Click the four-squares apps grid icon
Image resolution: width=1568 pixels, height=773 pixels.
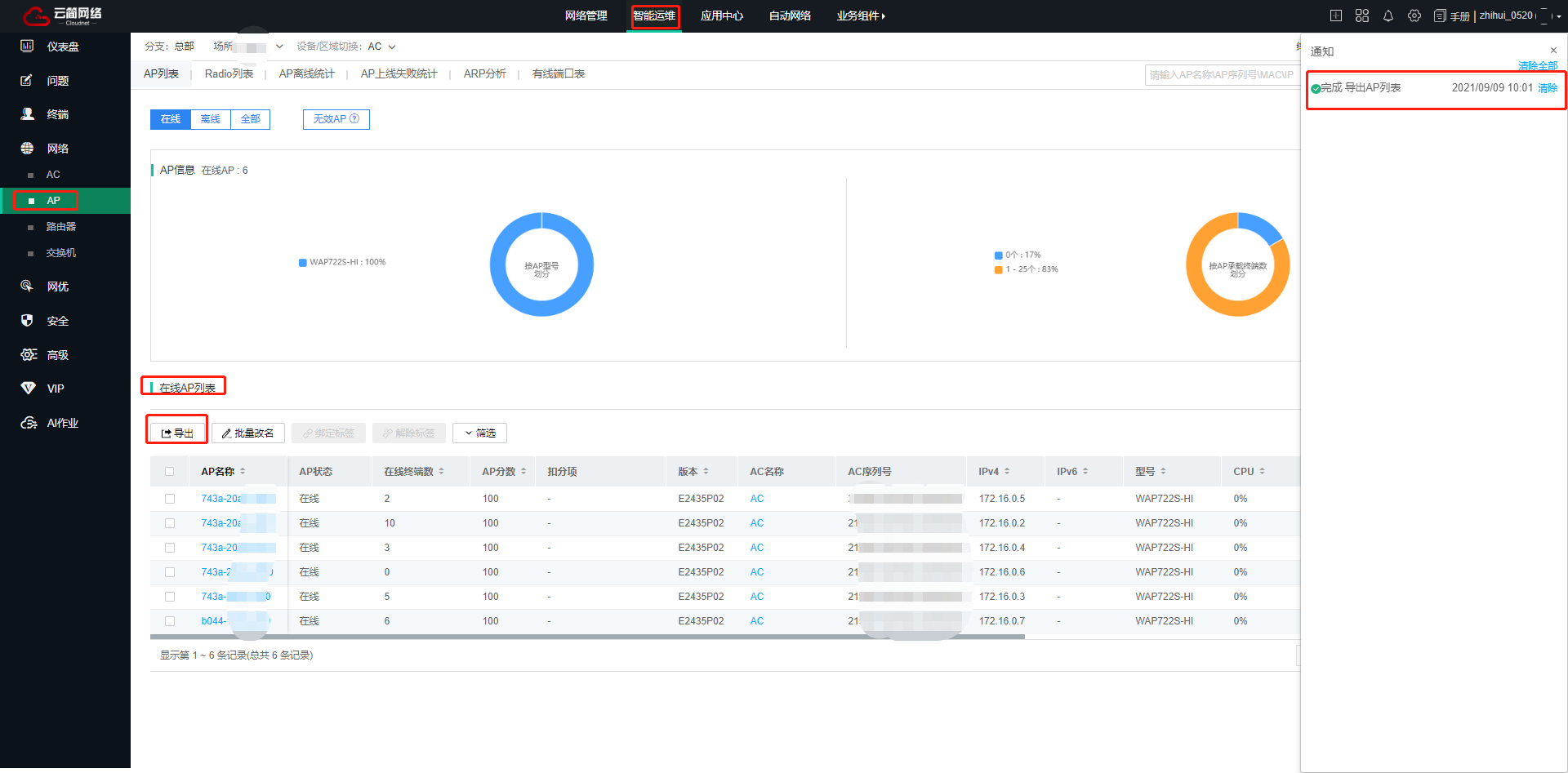[1361, 16]
